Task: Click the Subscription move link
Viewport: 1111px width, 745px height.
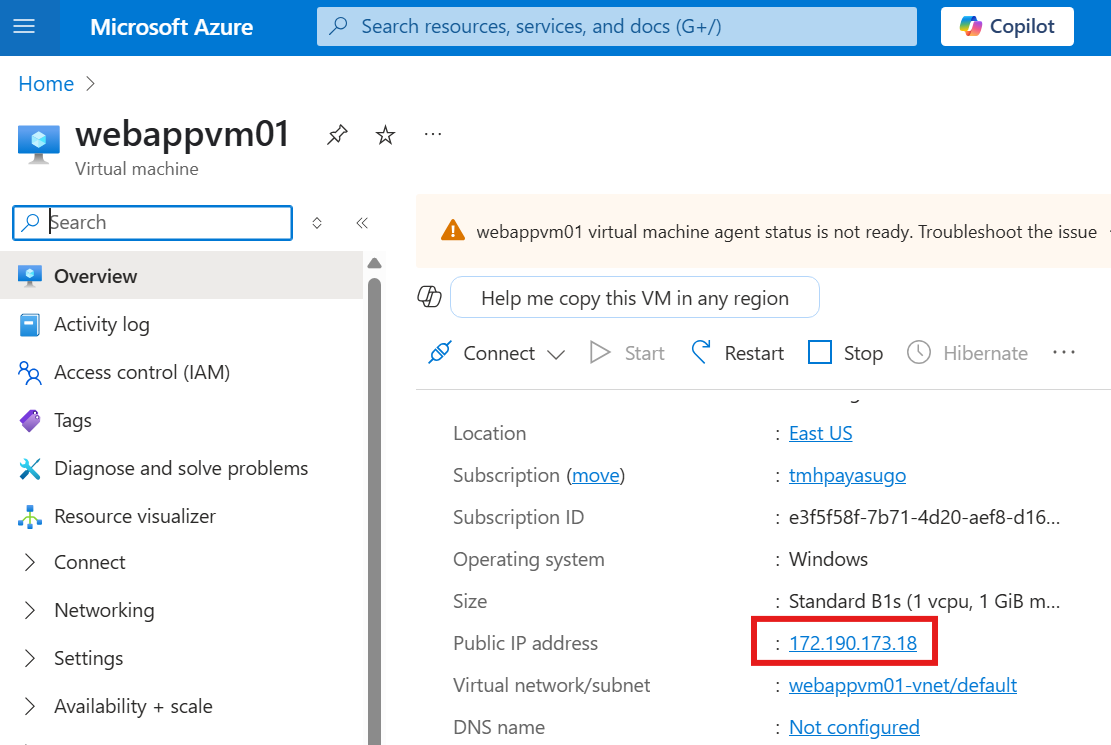Action: click(596, 475)
